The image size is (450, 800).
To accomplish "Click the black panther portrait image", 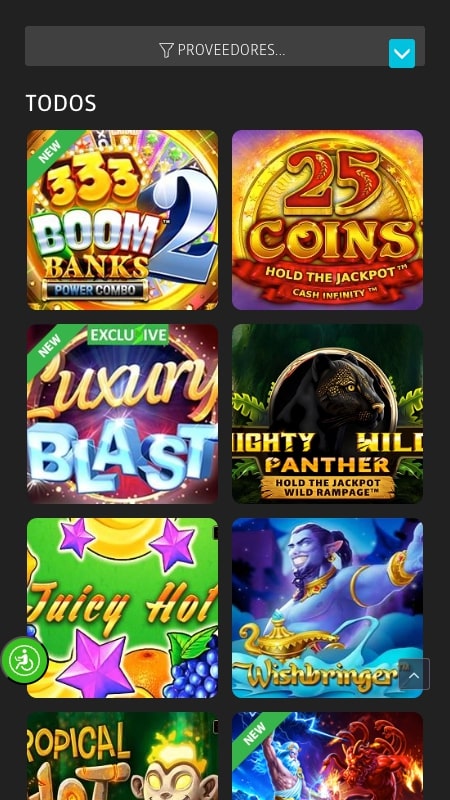I will coord(334,393).
